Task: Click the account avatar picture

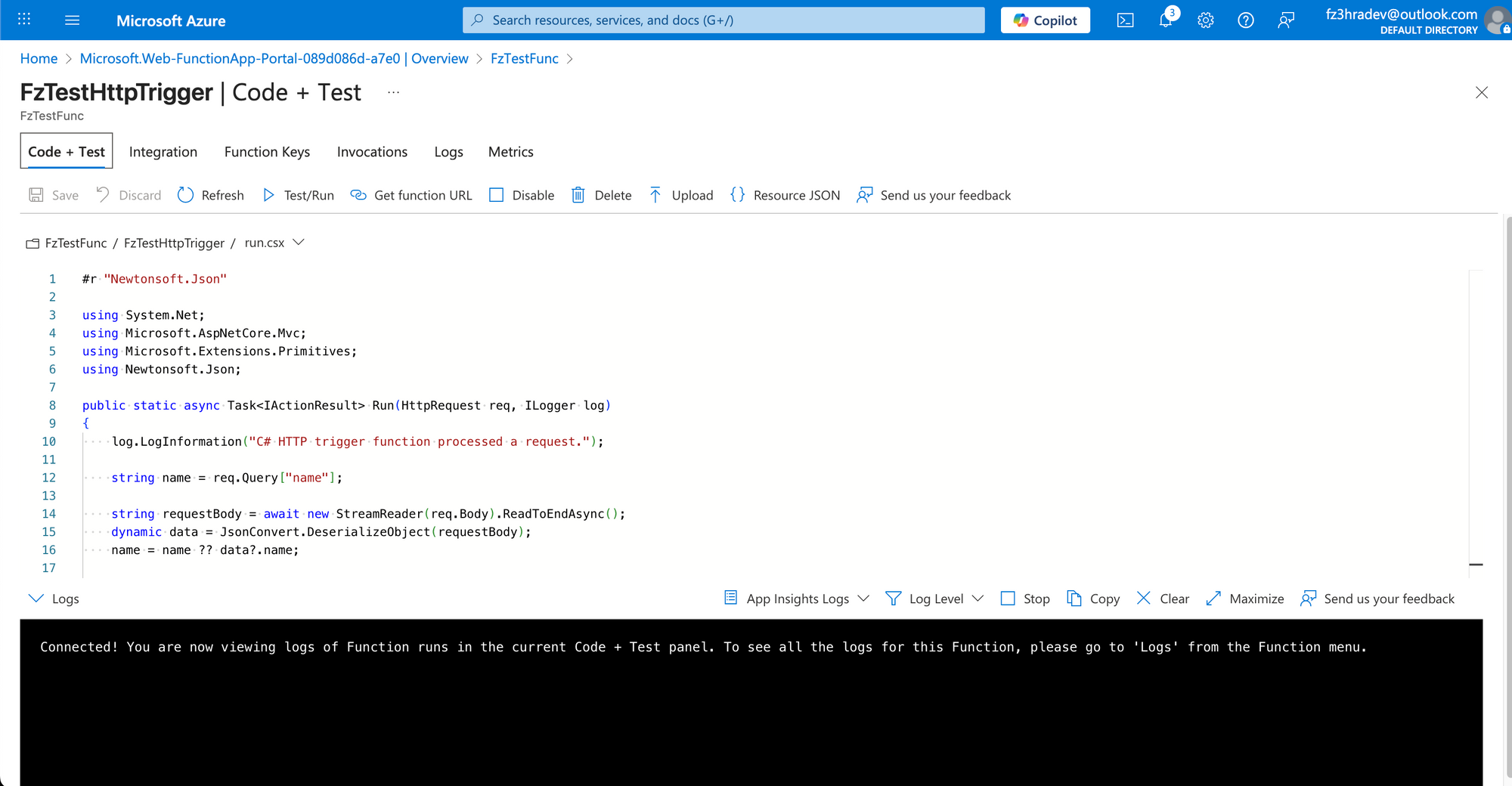Action: coord(1497,20)
